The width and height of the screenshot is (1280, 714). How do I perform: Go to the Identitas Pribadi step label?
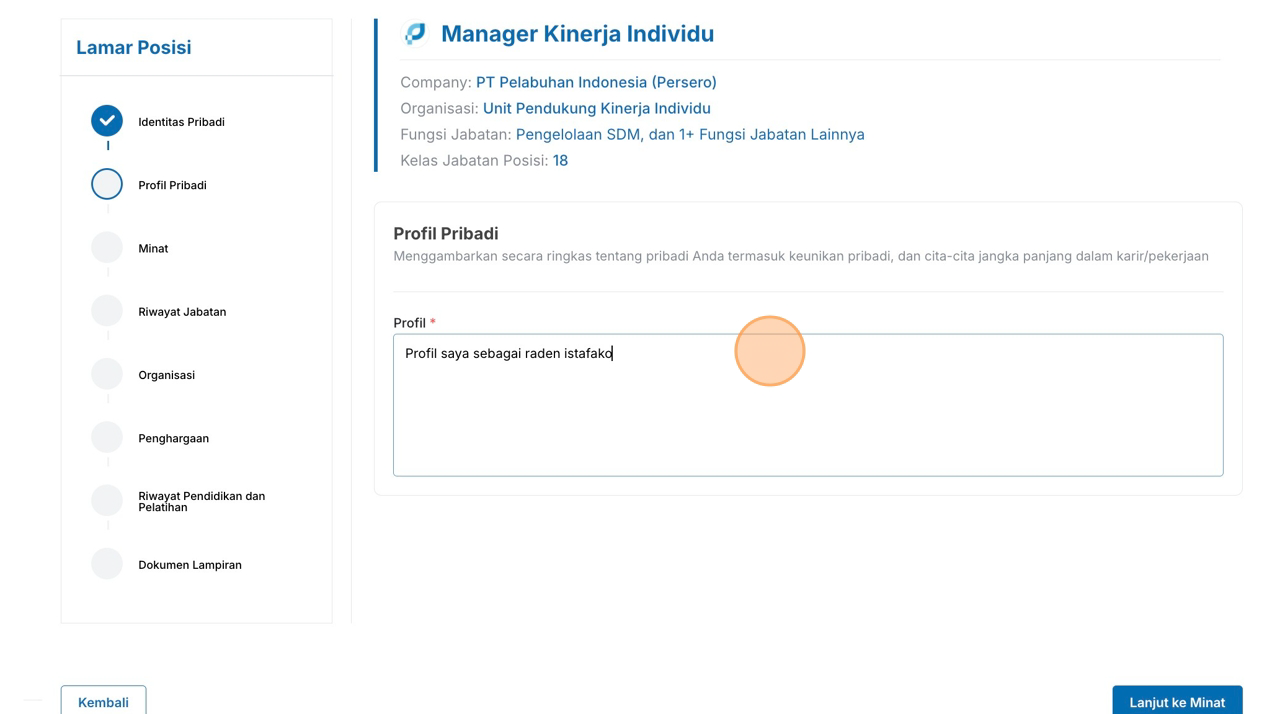[181, 122]
